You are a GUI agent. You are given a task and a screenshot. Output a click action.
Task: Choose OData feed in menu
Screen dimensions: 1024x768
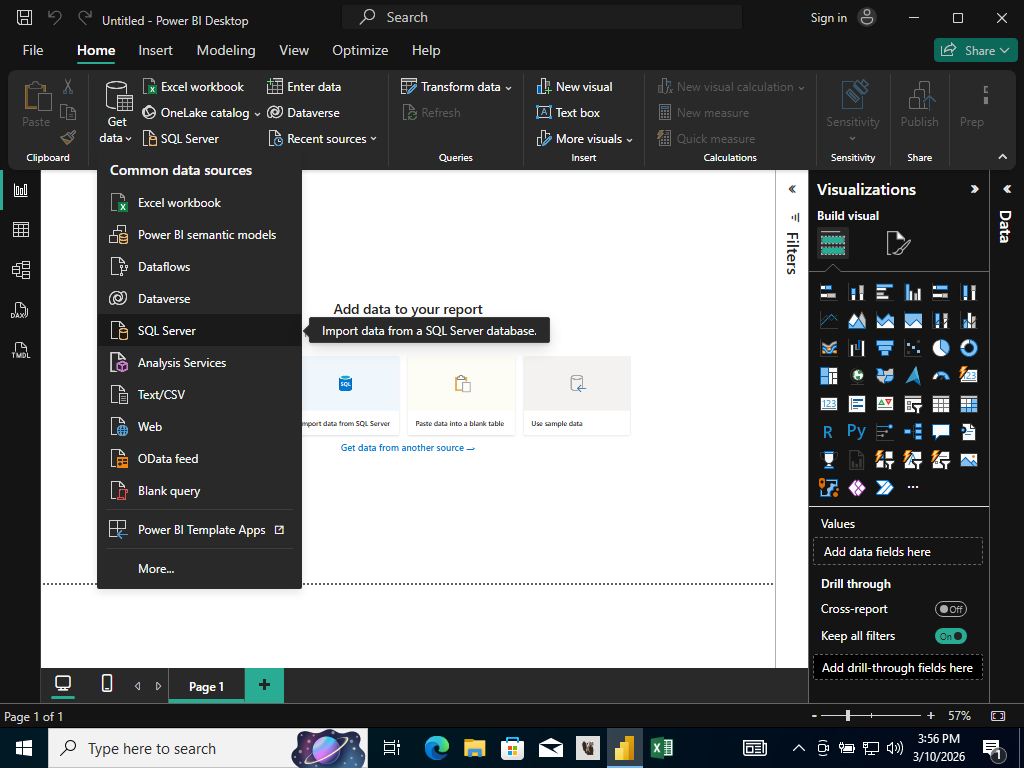[199, 459]
